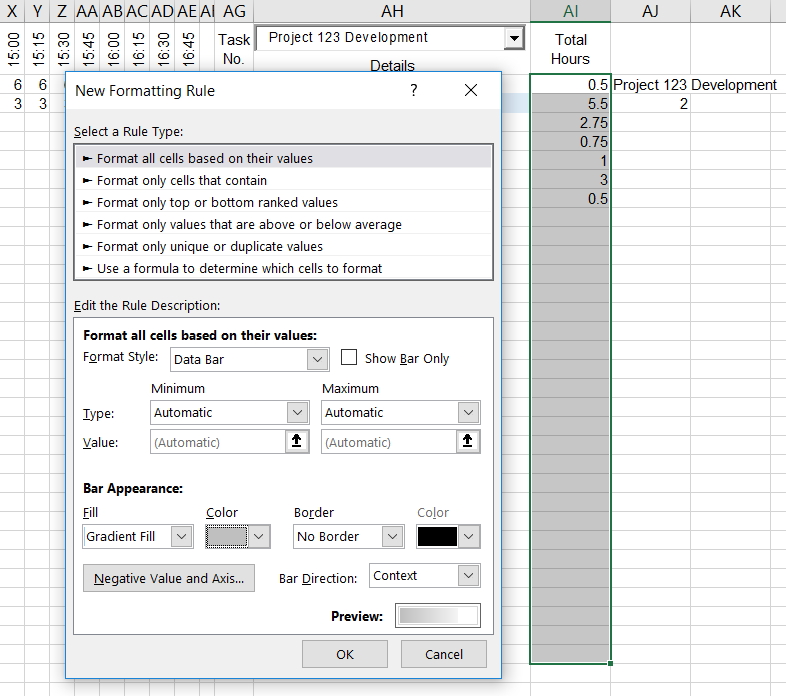
Task: Click the 16:45 time header cell
Action: click(188, 49)
